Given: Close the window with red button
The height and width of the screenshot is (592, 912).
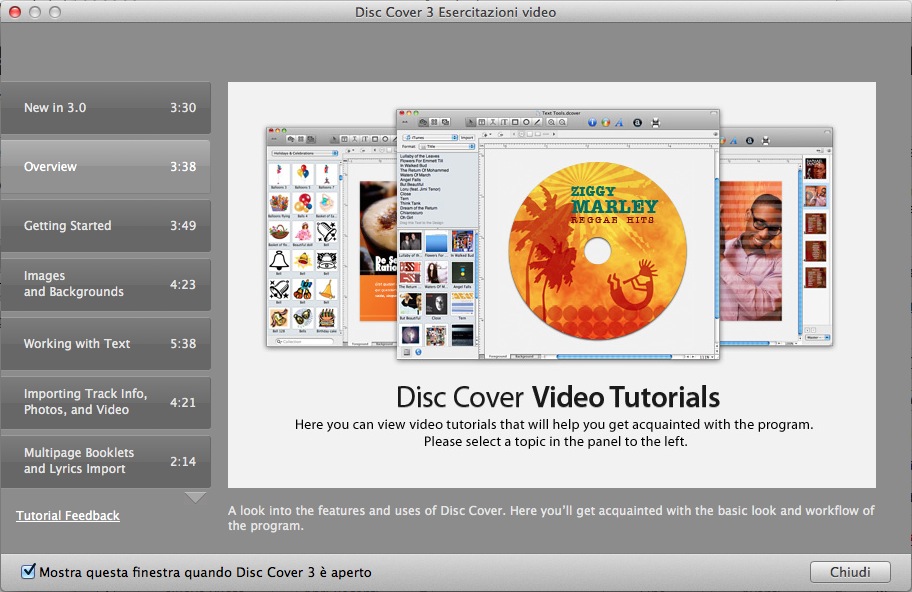Looking at the screenshot, I should (14, 12).
